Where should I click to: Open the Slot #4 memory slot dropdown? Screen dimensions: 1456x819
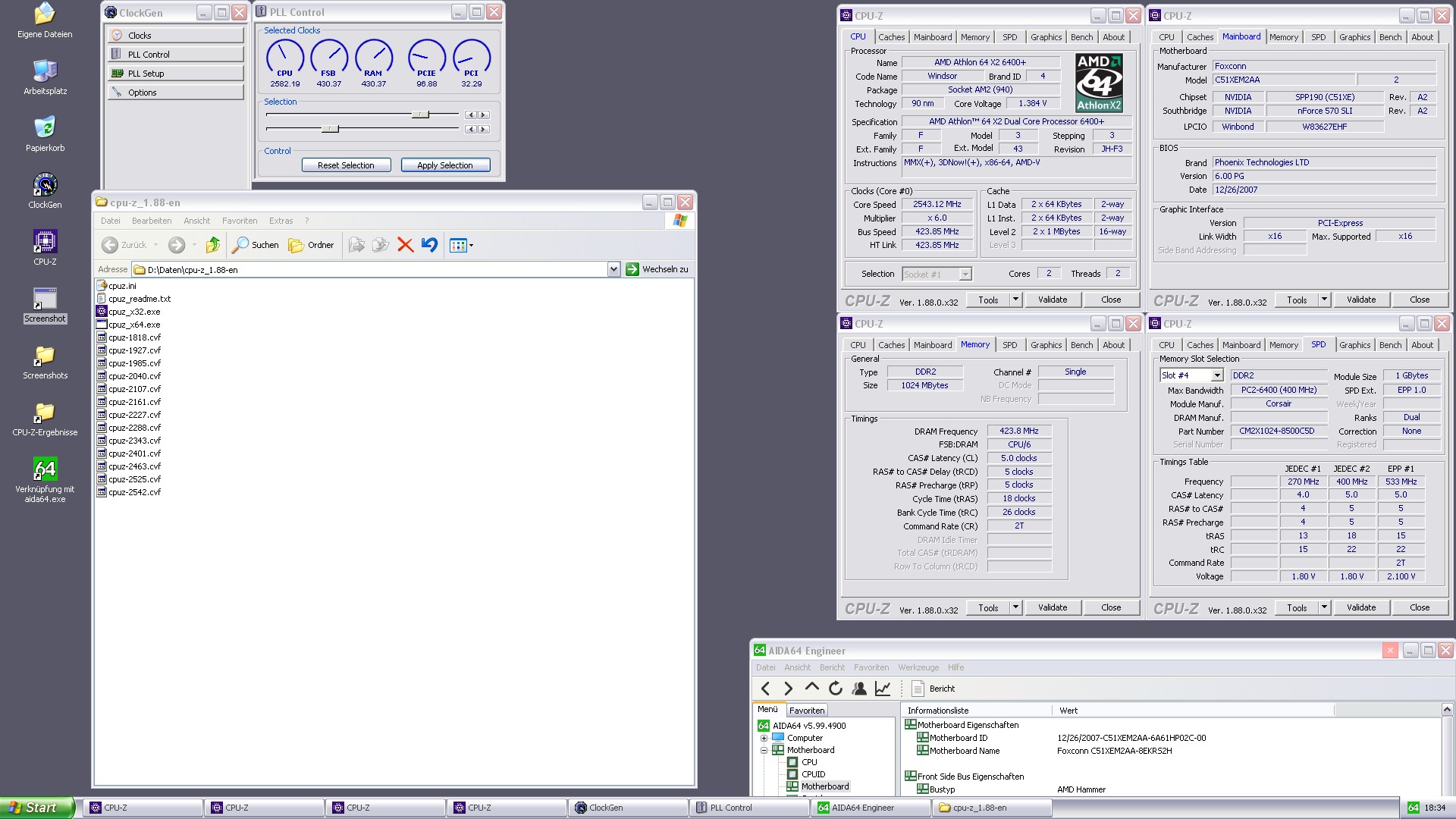tap(1216, 375)
